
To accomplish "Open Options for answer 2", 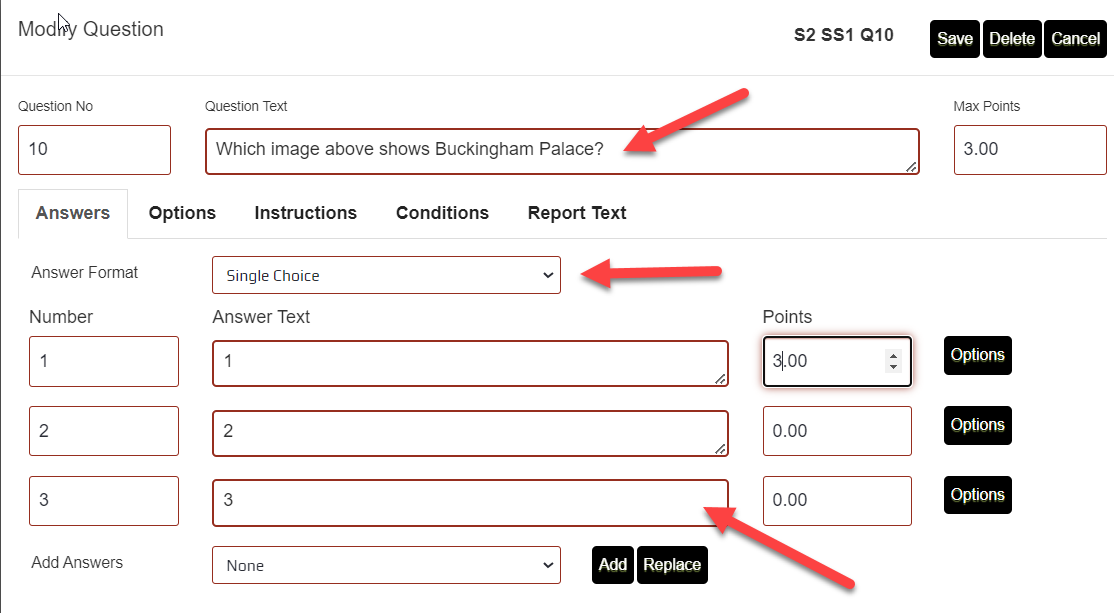I will coord(977,425).
